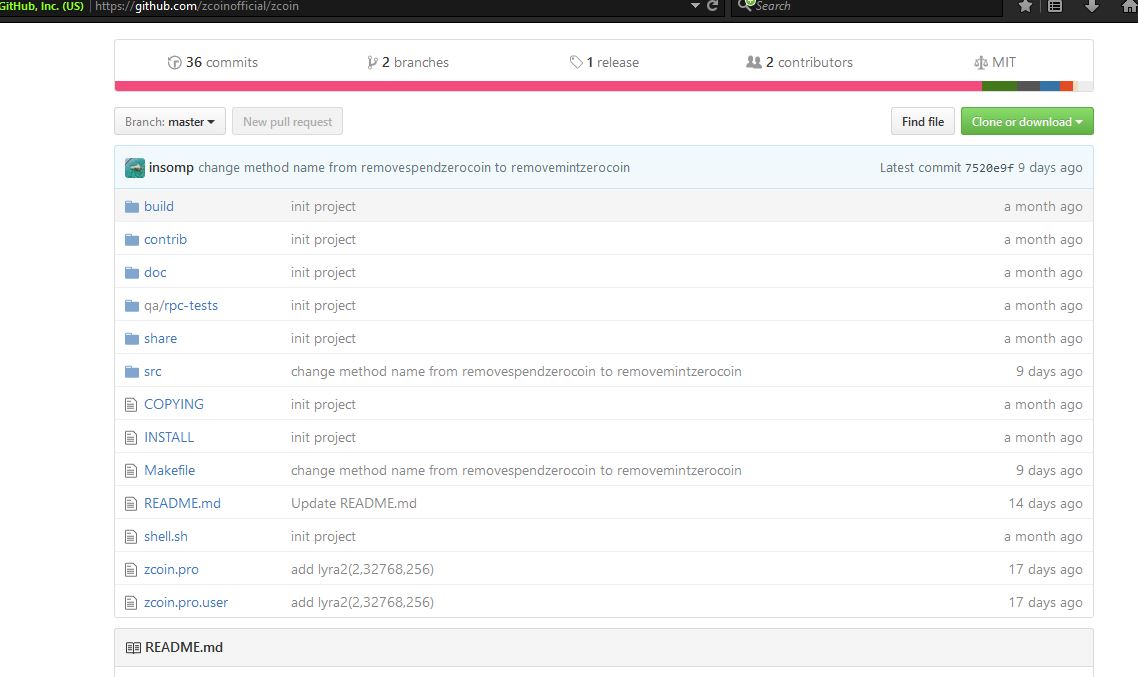This screenshot has width=1138, height=677.
Task: Open build row init project commit
Action: coord(323,206)
